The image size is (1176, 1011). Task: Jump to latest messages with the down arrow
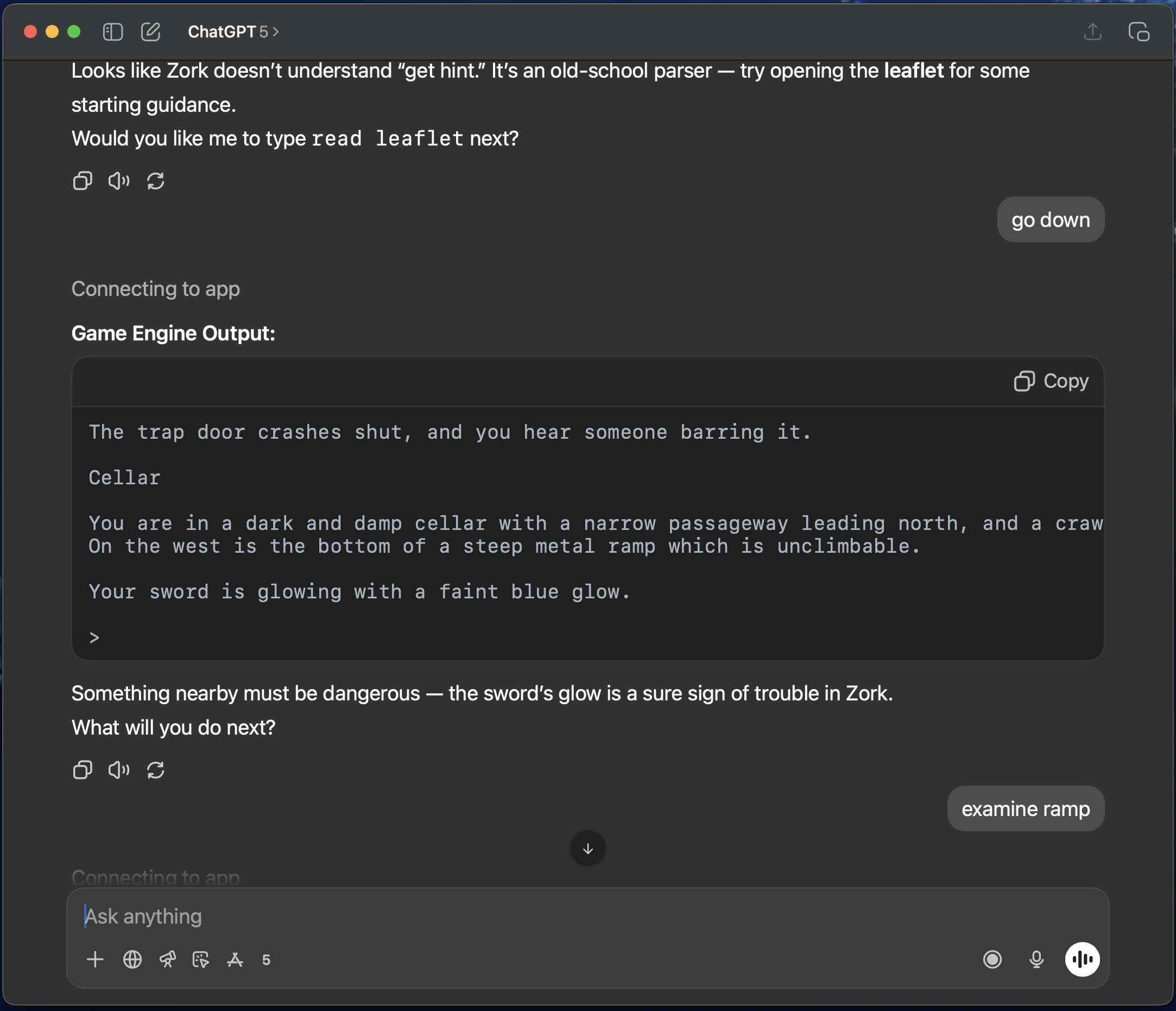coord(587,848)
